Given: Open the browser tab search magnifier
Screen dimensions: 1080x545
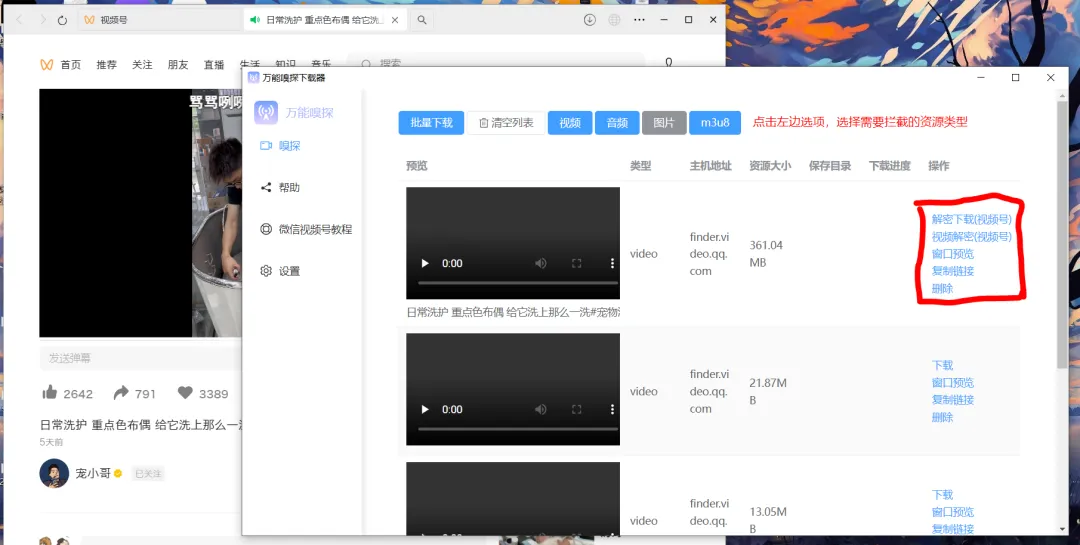Looking at the screenshot, I should pyautogui.click(x=422, y=20).
